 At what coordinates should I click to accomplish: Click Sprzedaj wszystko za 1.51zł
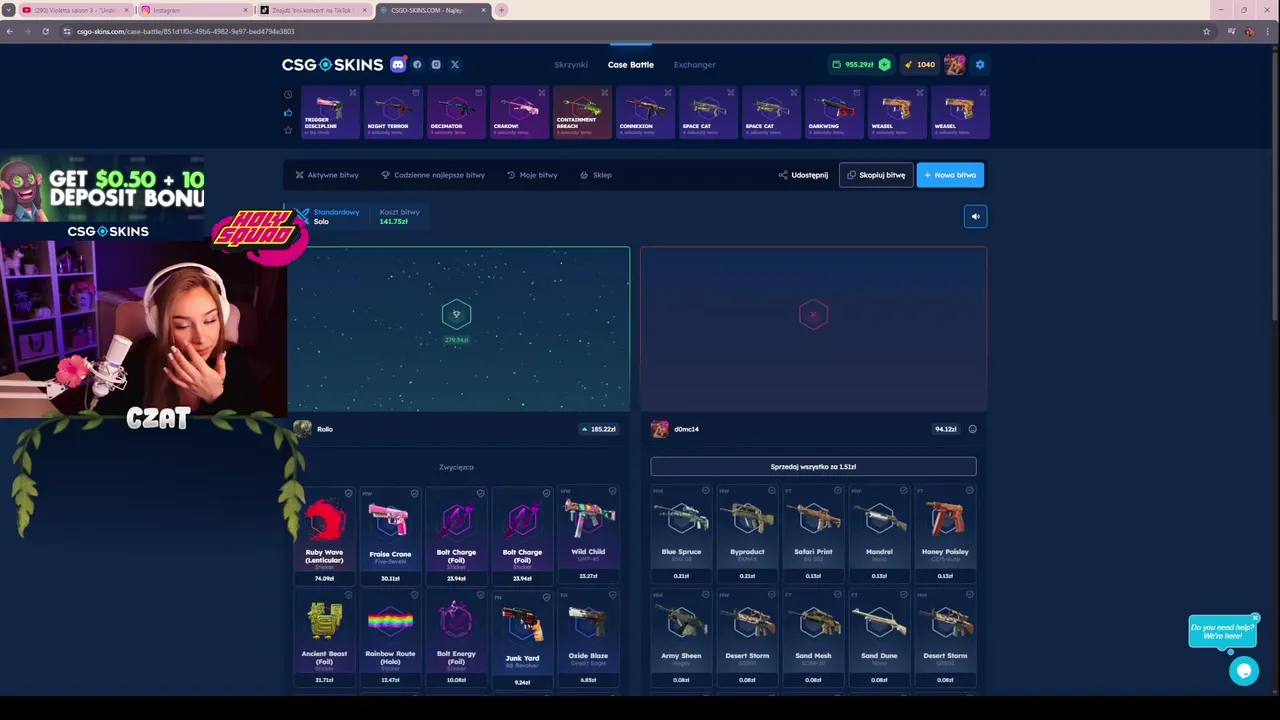pyautogui.click(x=813, y=467)
